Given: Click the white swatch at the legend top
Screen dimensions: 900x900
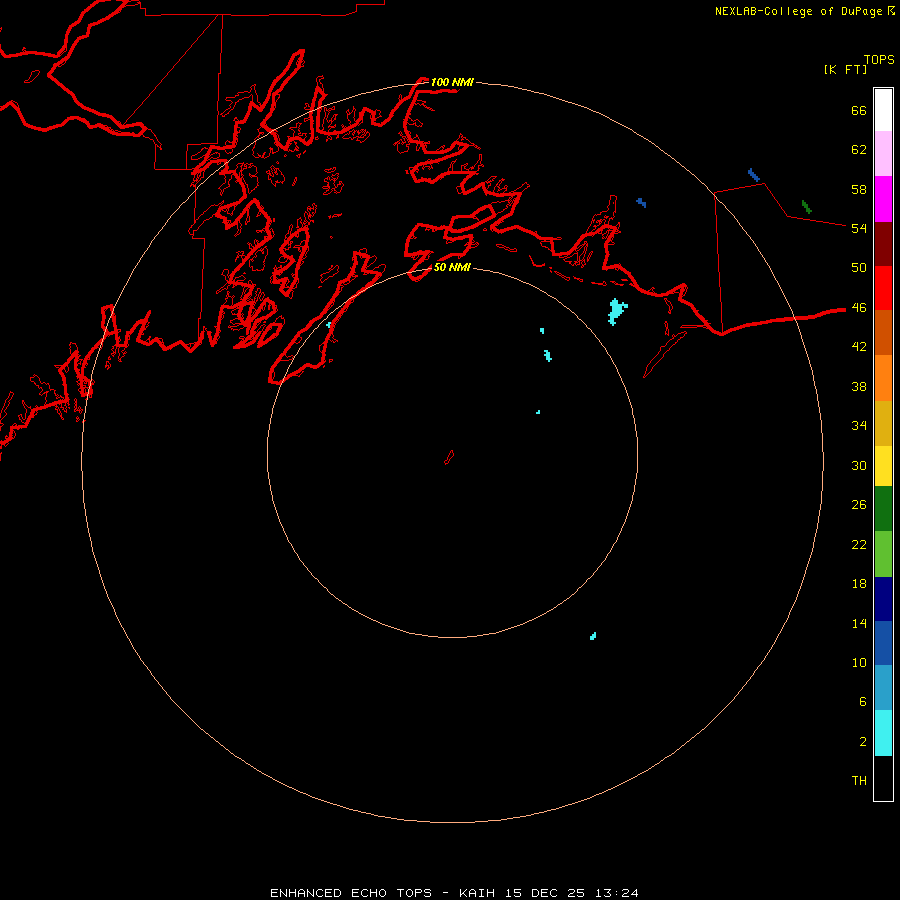Looking at the screenshot, I should (x=883, y=110).
